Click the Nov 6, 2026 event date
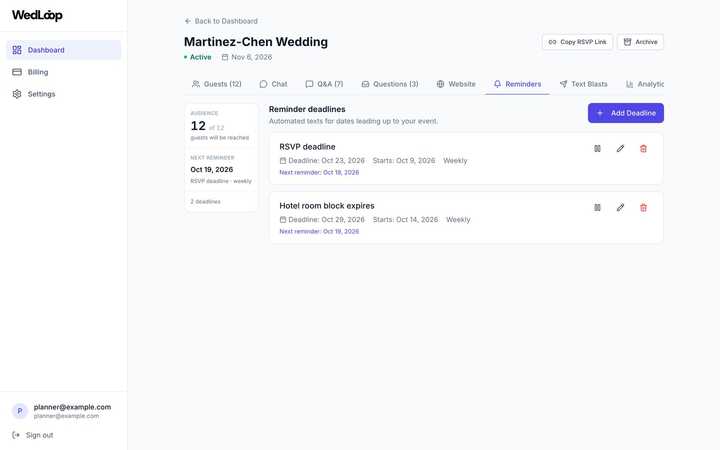The width and height of the screenshot is (720, 450). (252, 57)
